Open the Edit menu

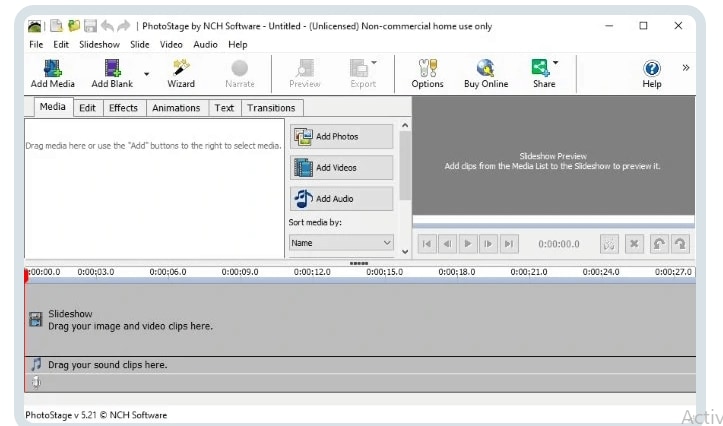(x=61, y=45)
